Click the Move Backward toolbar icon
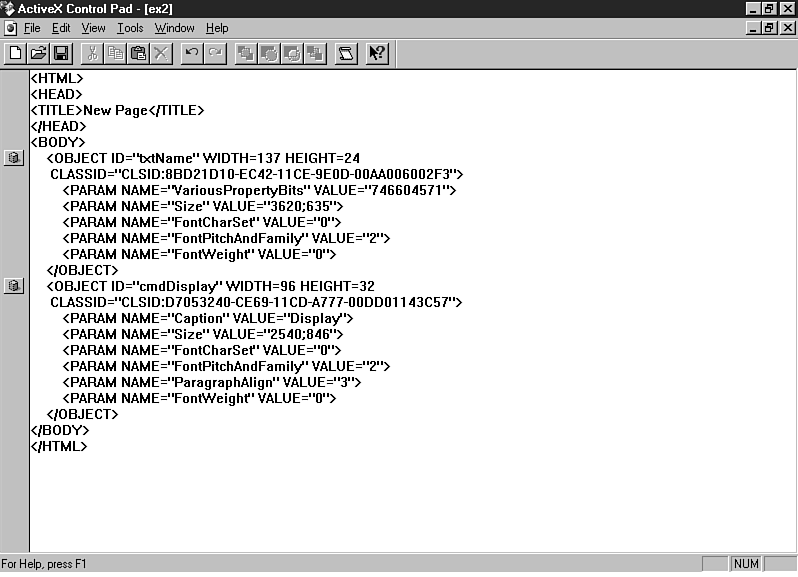This screenshot has width=798, height=577. (292, 53)
